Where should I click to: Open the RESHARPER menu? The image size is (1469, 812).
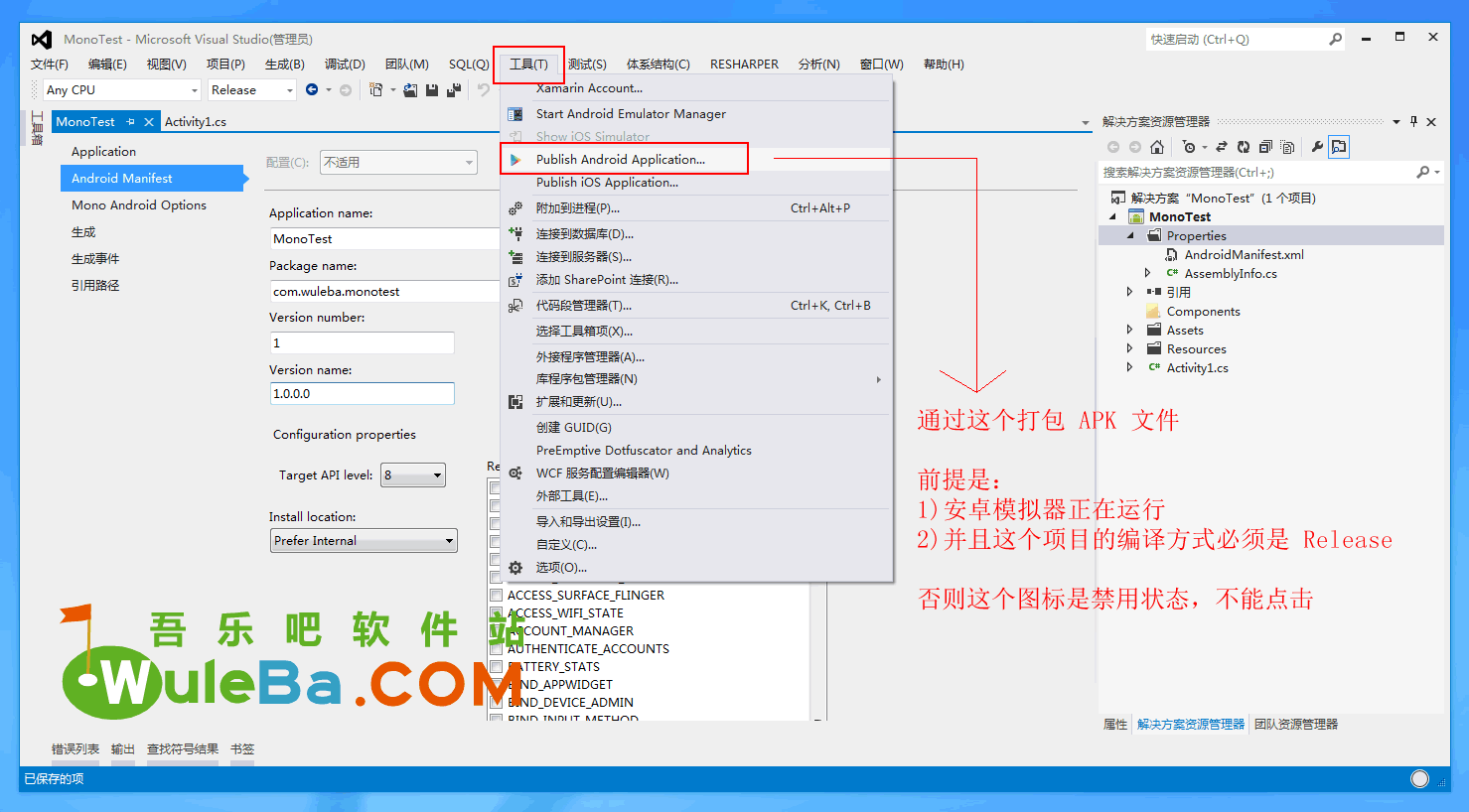tap(744, 64)
